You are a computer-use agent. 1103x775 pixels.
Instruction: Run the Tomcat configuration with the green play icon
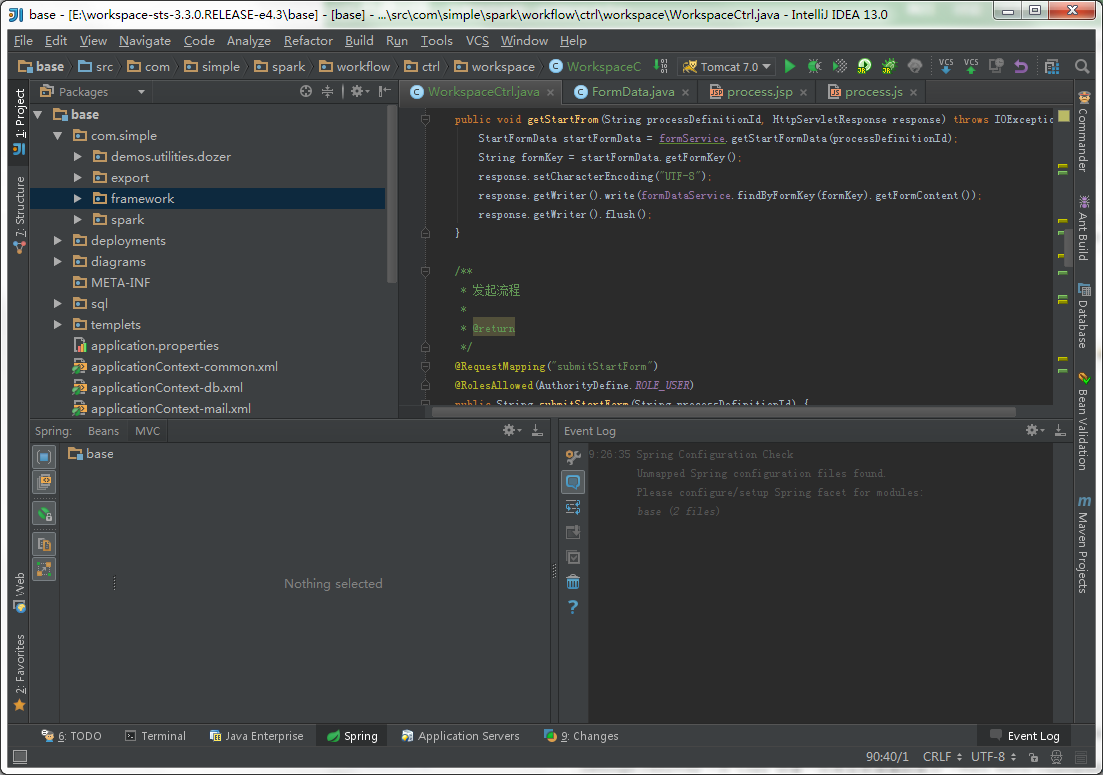(x=790, y=66)
